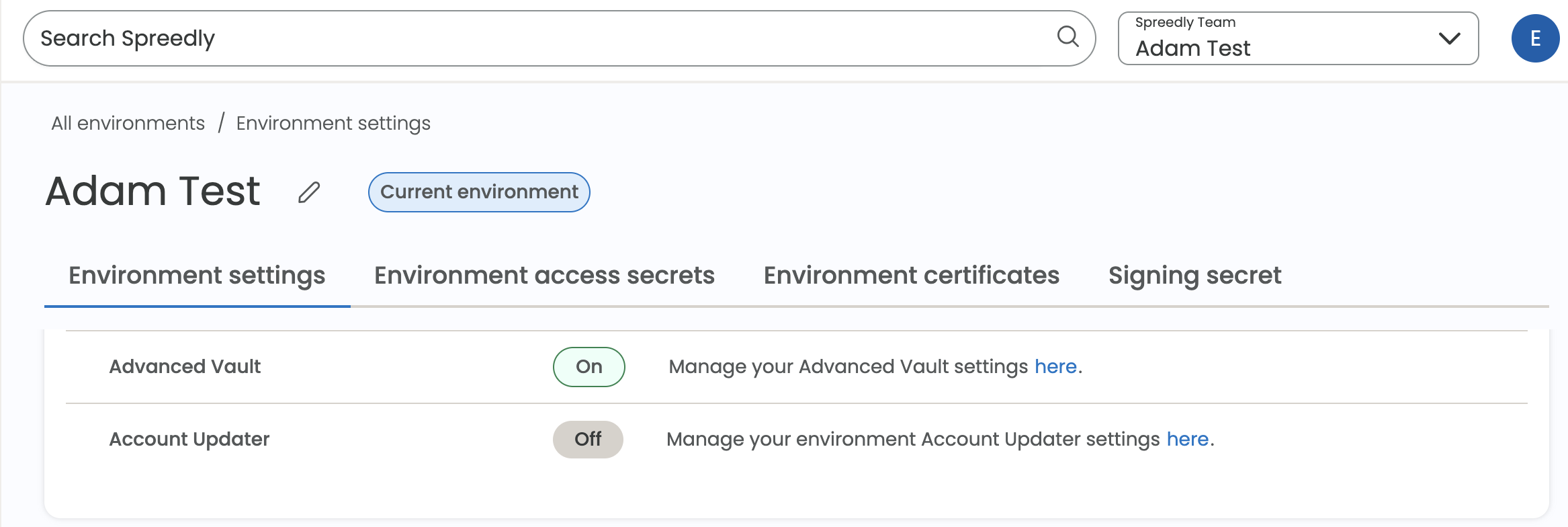
Task: Select the Environment settings tab
Action: 197,276
